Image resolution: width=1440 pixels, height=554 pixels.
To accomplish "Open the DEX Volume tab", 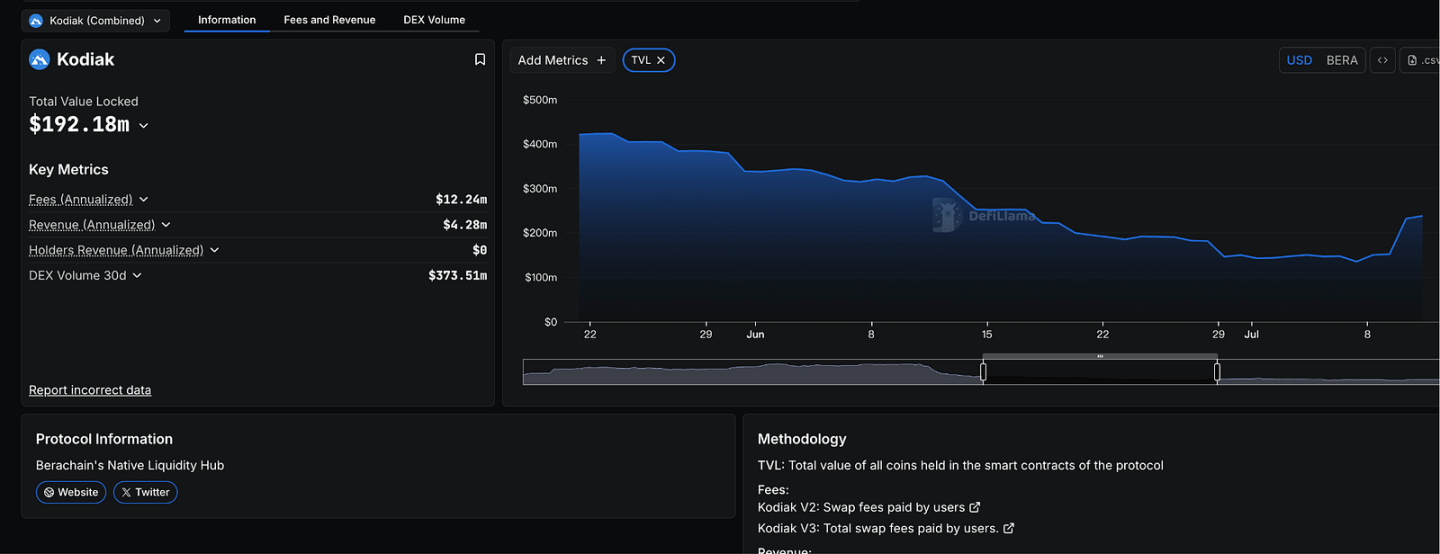I will pos(434,20).
